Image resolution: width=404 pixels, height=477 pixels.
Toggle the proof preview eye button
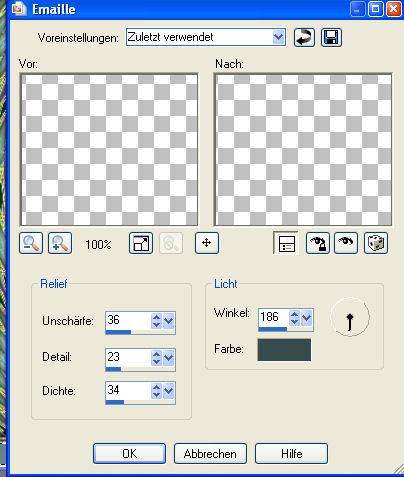346,243
